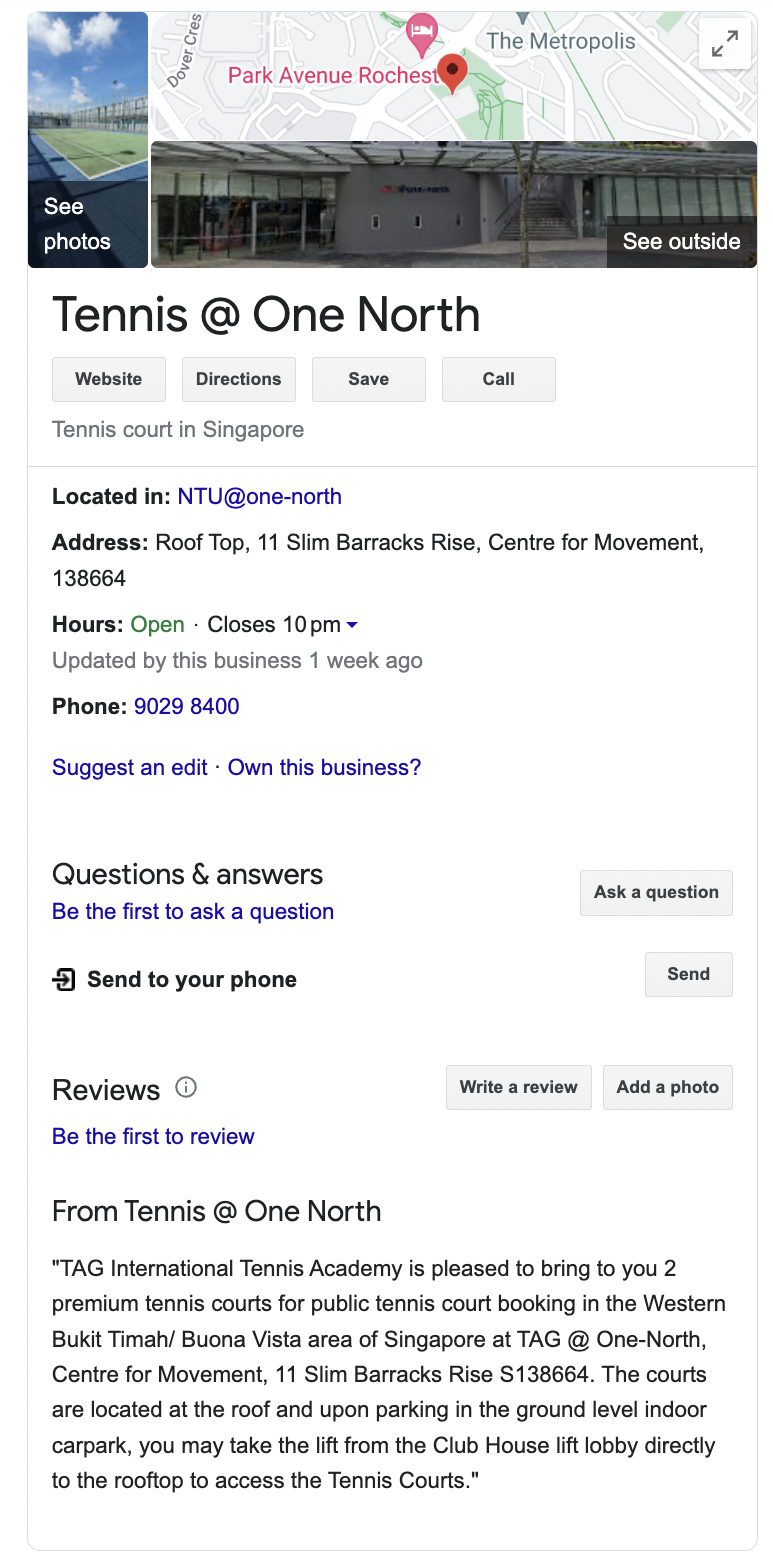Expand the opening hours dropdown arrow
Screen dimensions: 773x1561
[352, 625]
